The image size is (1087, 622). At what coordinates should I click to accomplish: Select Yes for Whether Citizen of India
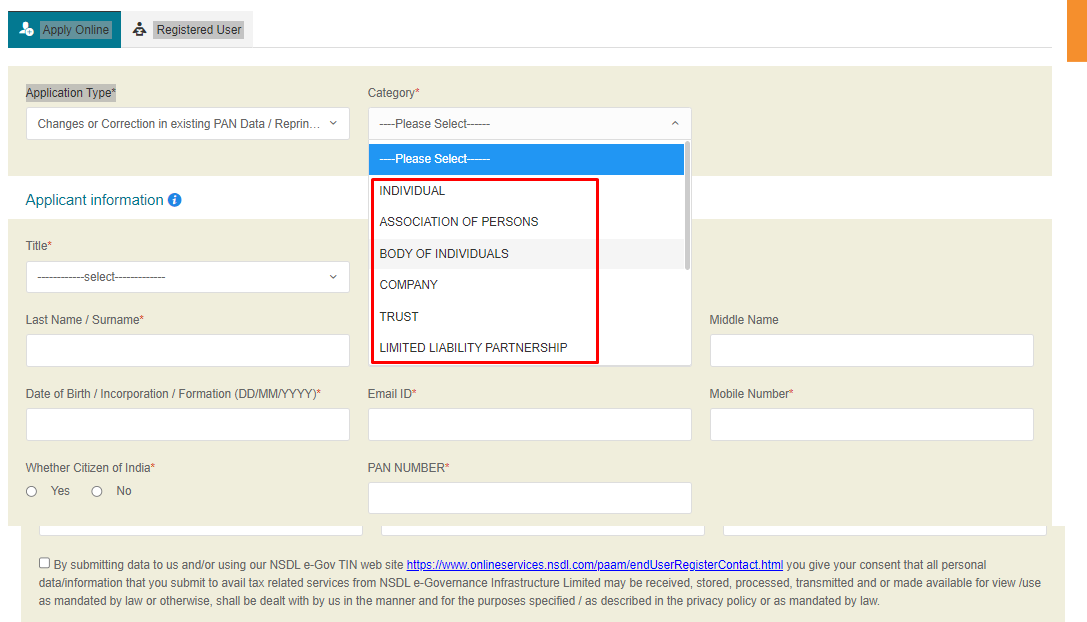pyautogui.click(x=31, y=490)
